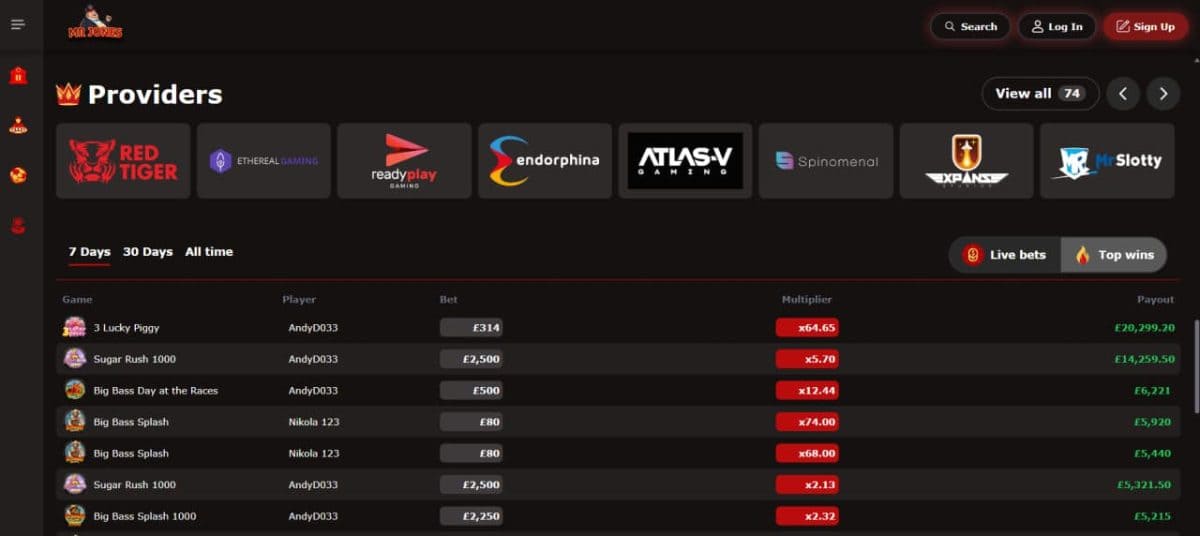Viewport: 1200px width, 536px height.
Task: Click the Payout column header
Action: 1156,300
